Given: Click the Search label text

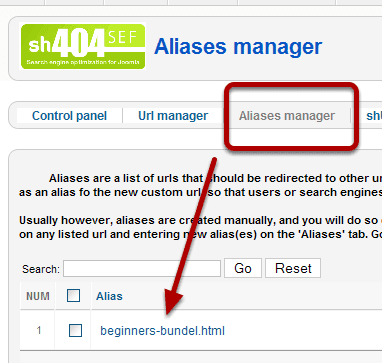Looking at the screenshot, I should [x=41, y=269].
